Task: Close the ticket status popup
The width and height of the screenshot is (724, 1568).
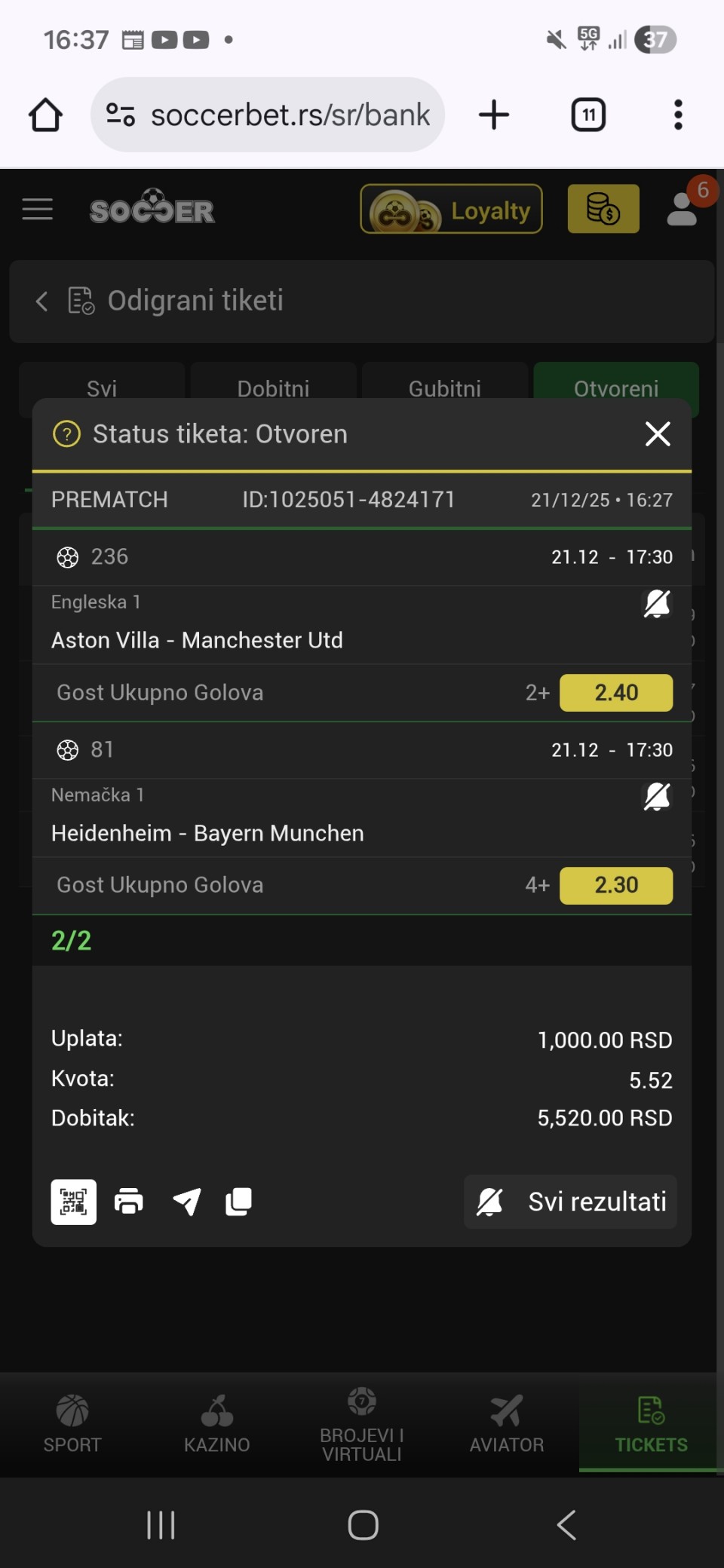Action: click(x=658, y=434)
